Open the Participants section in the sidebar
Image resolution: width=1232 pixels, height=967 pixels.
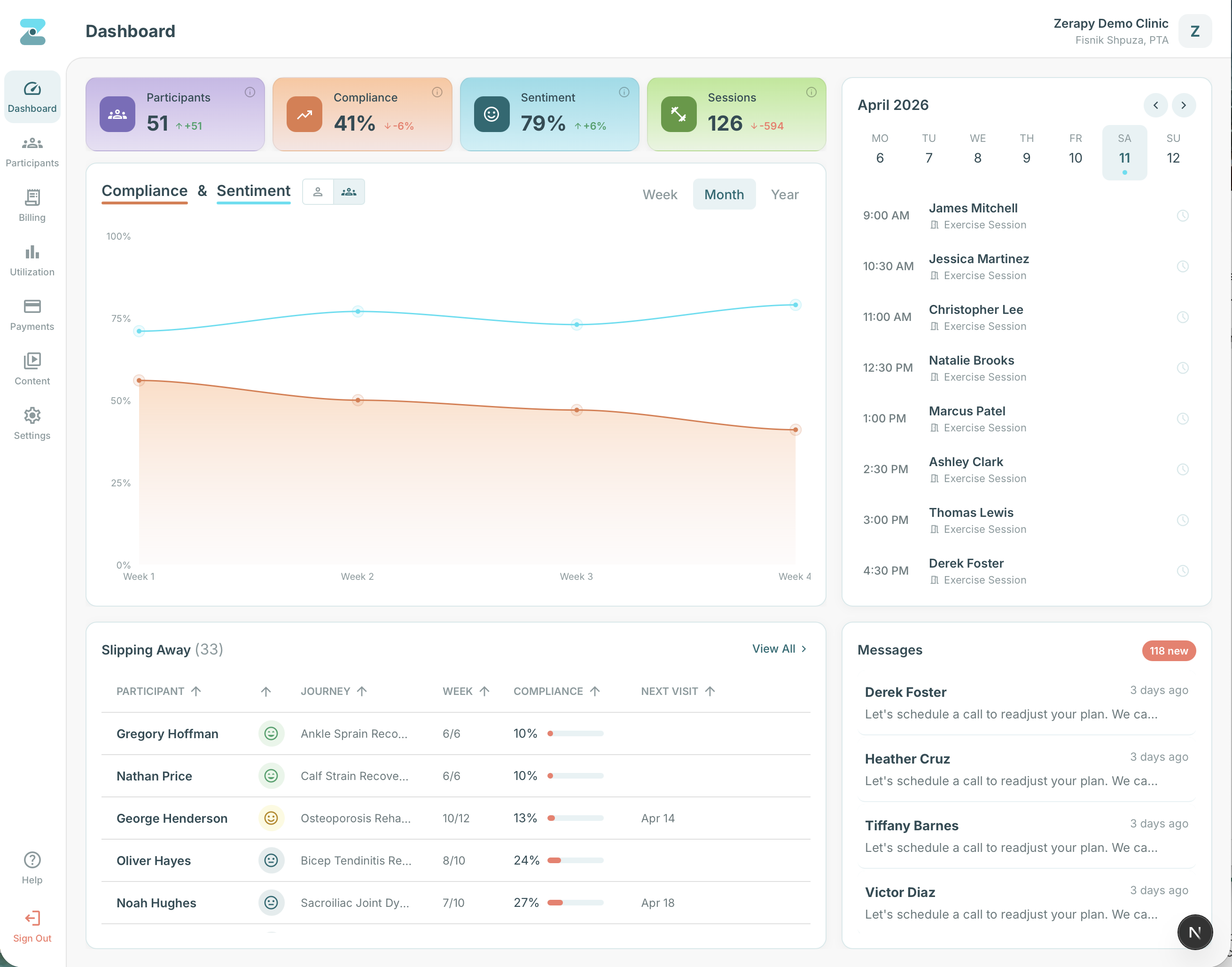(x=31, y=151)
